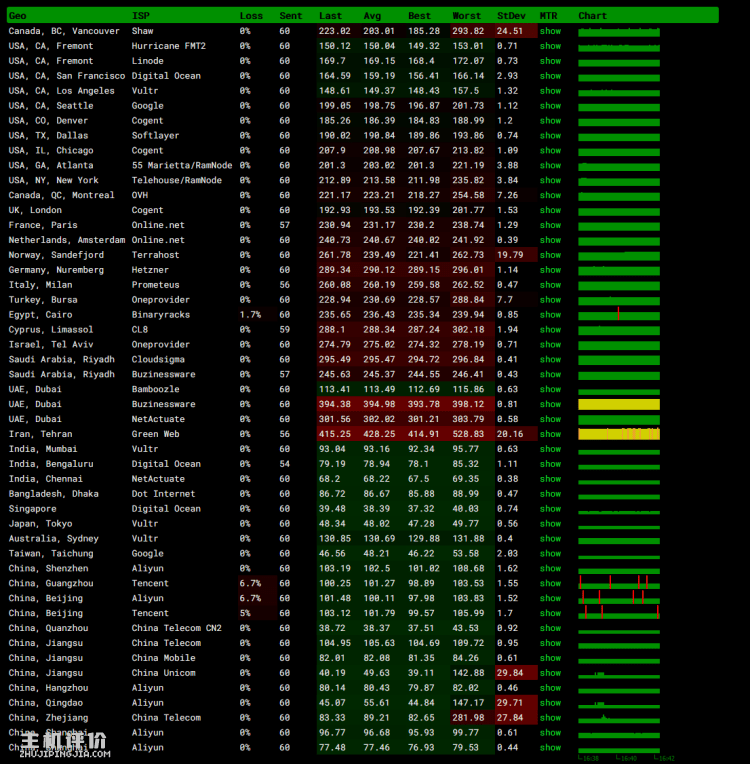Show MTR for Dallas Softlayer

pyautogui.click(x=550, y=135)
